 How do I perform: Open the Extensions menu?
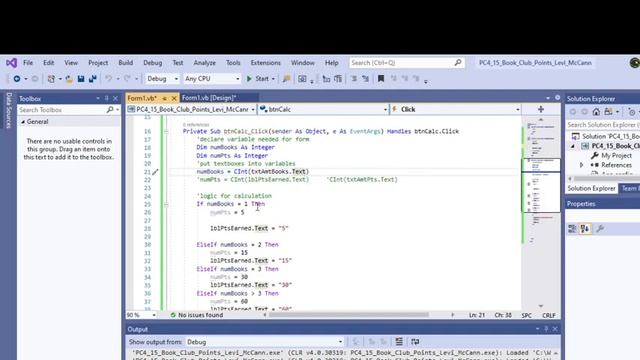coord(265,62)
